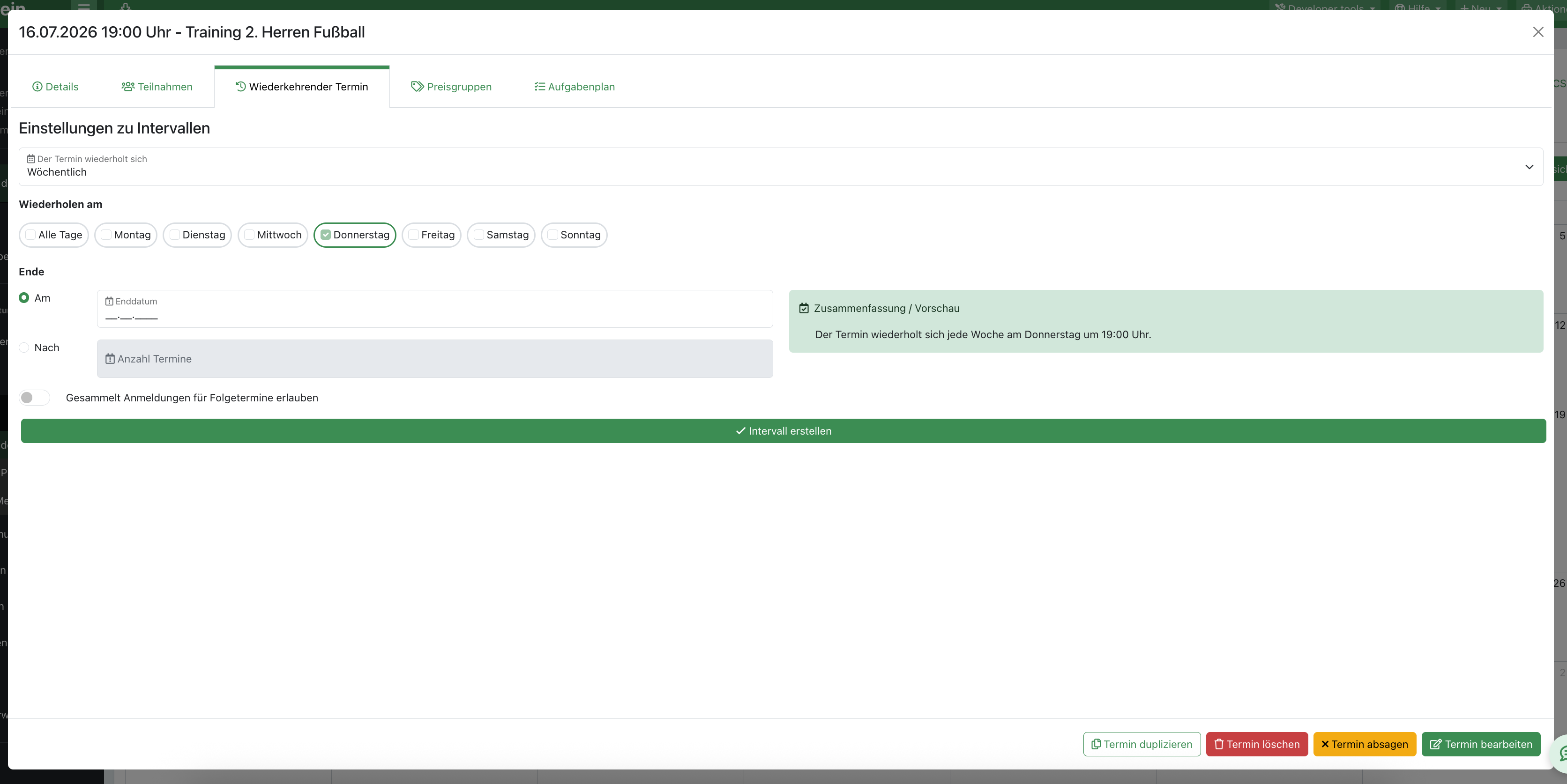This screenshot has width=1567, height=784.
Task: Click the red Termin löschen button
Action: point(1257,744)
